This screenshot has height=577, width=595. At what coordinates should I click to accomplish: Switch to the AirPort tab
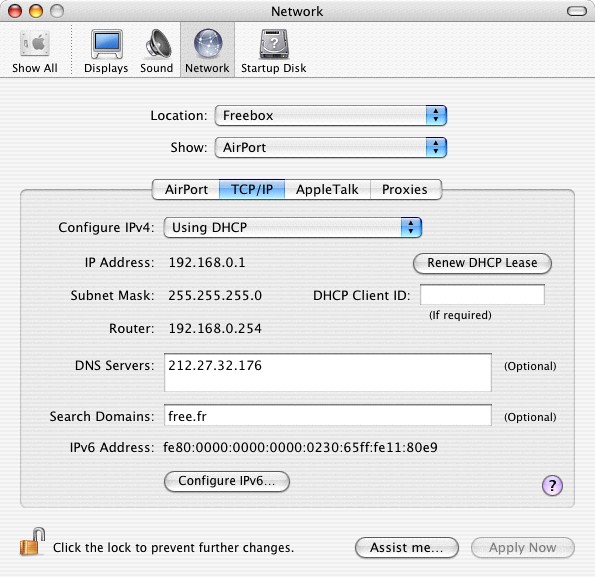[x=186, y=189]
